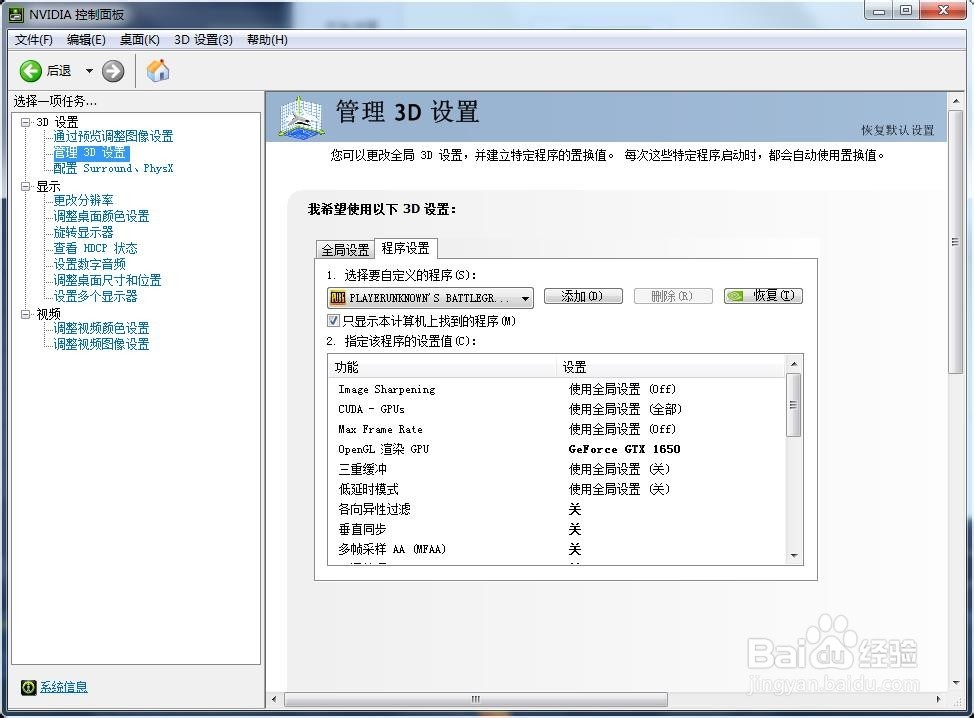The image size is (974, 718).
Task: Click main panel vertical scroll down arrow
Action: pyautogui.click(x=956, y=683)
